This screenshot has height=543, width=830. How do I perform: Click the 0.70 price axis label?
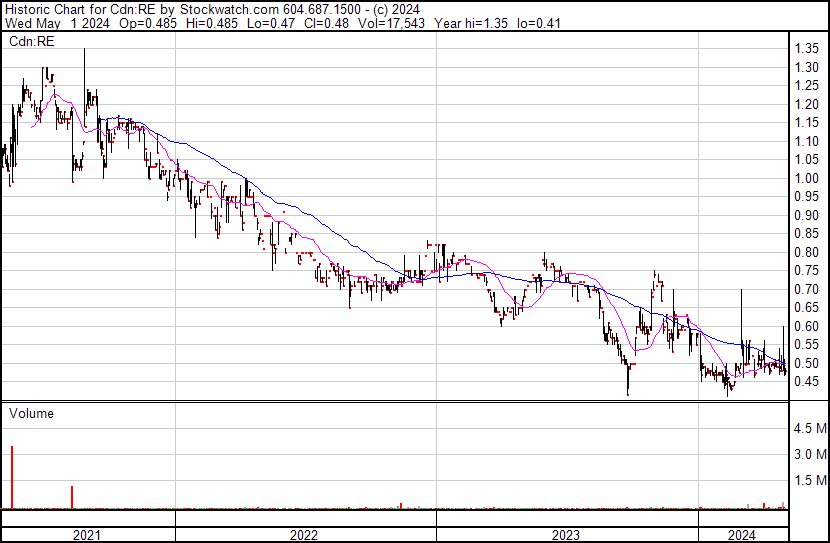coord(807,289)
